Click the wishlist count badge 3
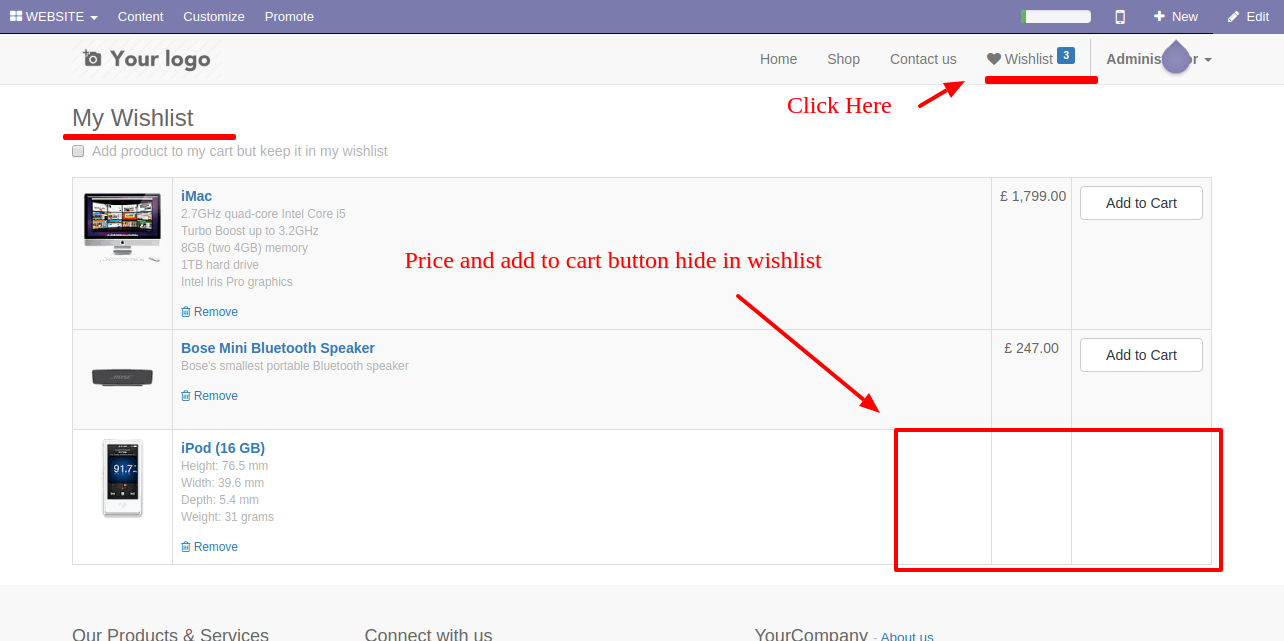Image resolution: width=1284 pixels, height=641 pixels. point(1066,55)
